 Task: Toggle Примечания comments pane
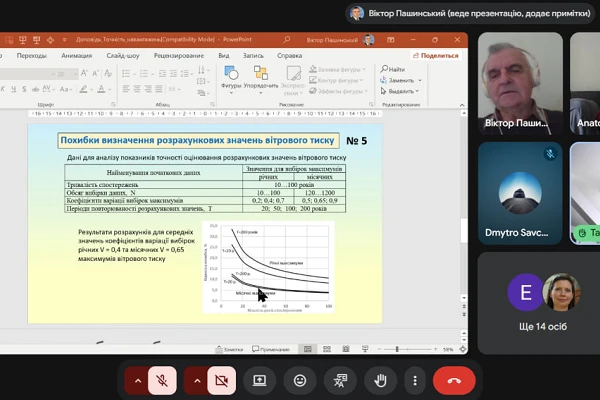271,349
